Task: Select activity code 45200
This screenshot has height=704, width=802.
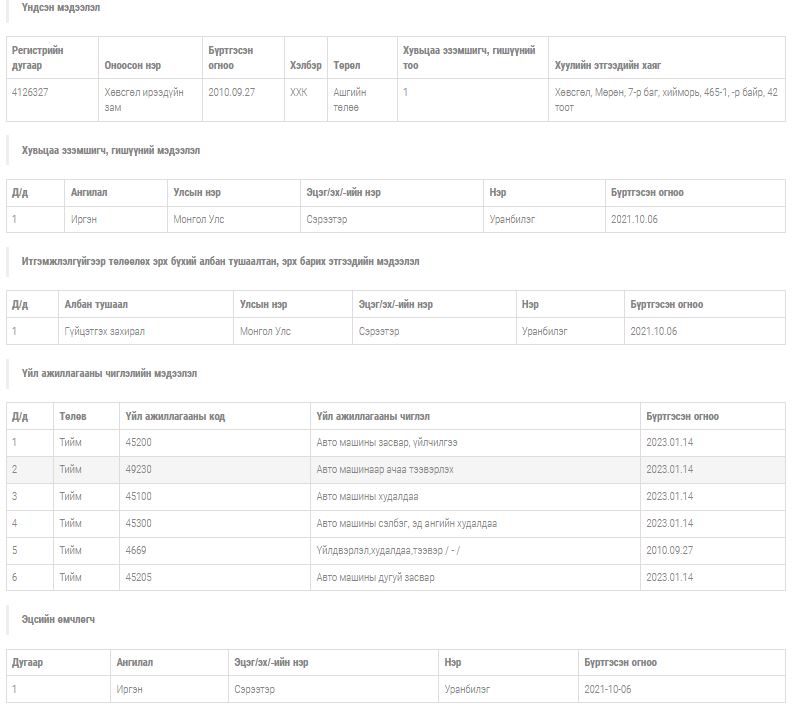Action: pyautogui.click(x=138, y=442)
